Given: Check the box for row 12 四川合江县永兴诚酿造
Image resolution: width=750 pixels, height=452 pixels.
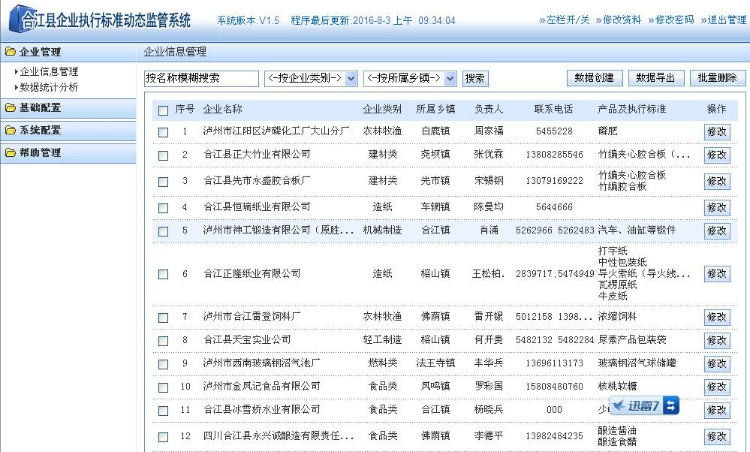Looking at the screenshot, I should tap(163, 437).
